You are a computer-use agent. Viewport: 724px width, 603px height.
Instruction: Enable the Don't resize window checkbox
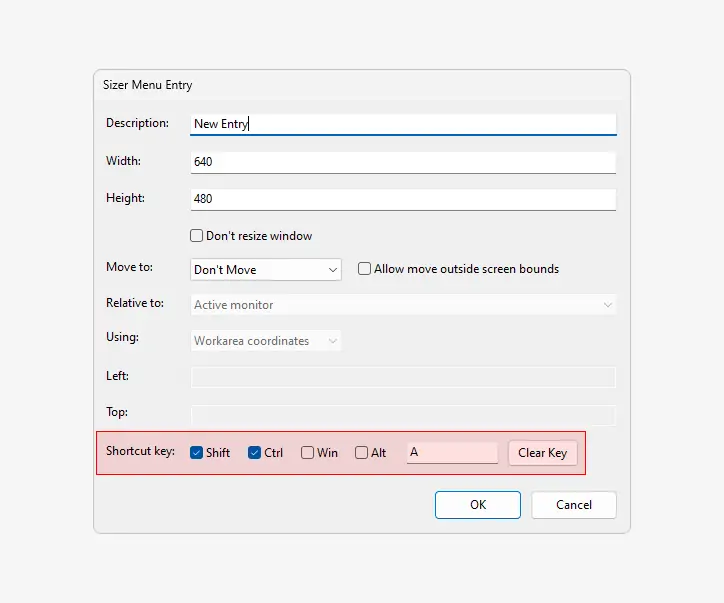(197, 236)
